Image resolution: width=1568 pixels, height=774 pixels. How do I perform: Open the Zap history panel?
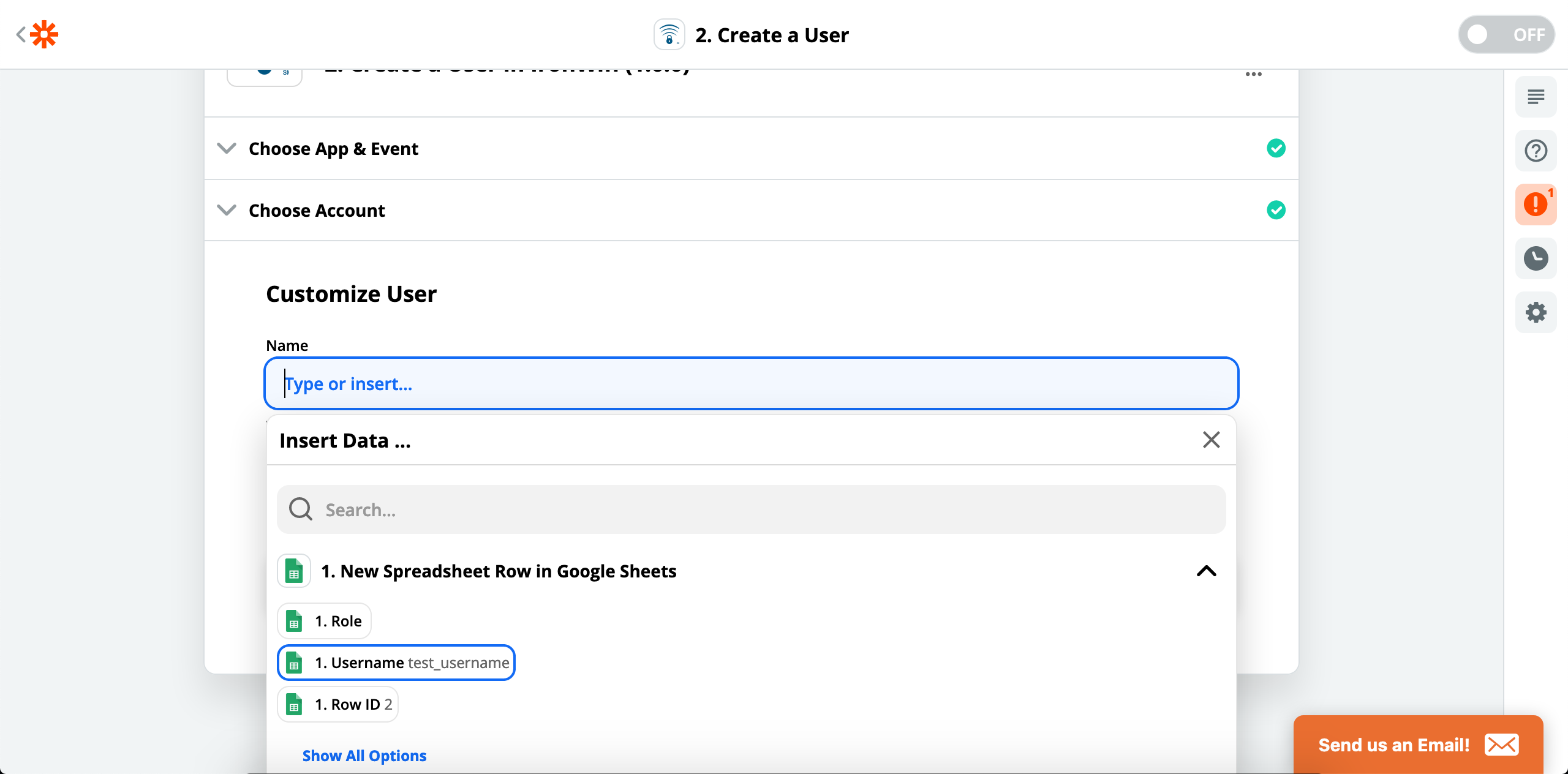[x=1536, y=258]
